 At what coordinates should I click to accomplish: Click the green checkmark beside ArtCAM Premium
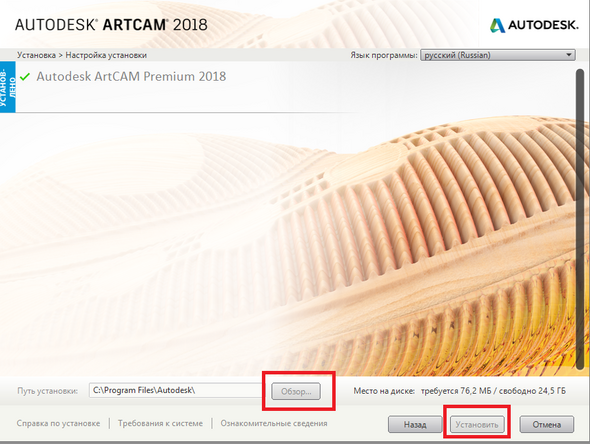pyautogui.click(x=25, y=77)
